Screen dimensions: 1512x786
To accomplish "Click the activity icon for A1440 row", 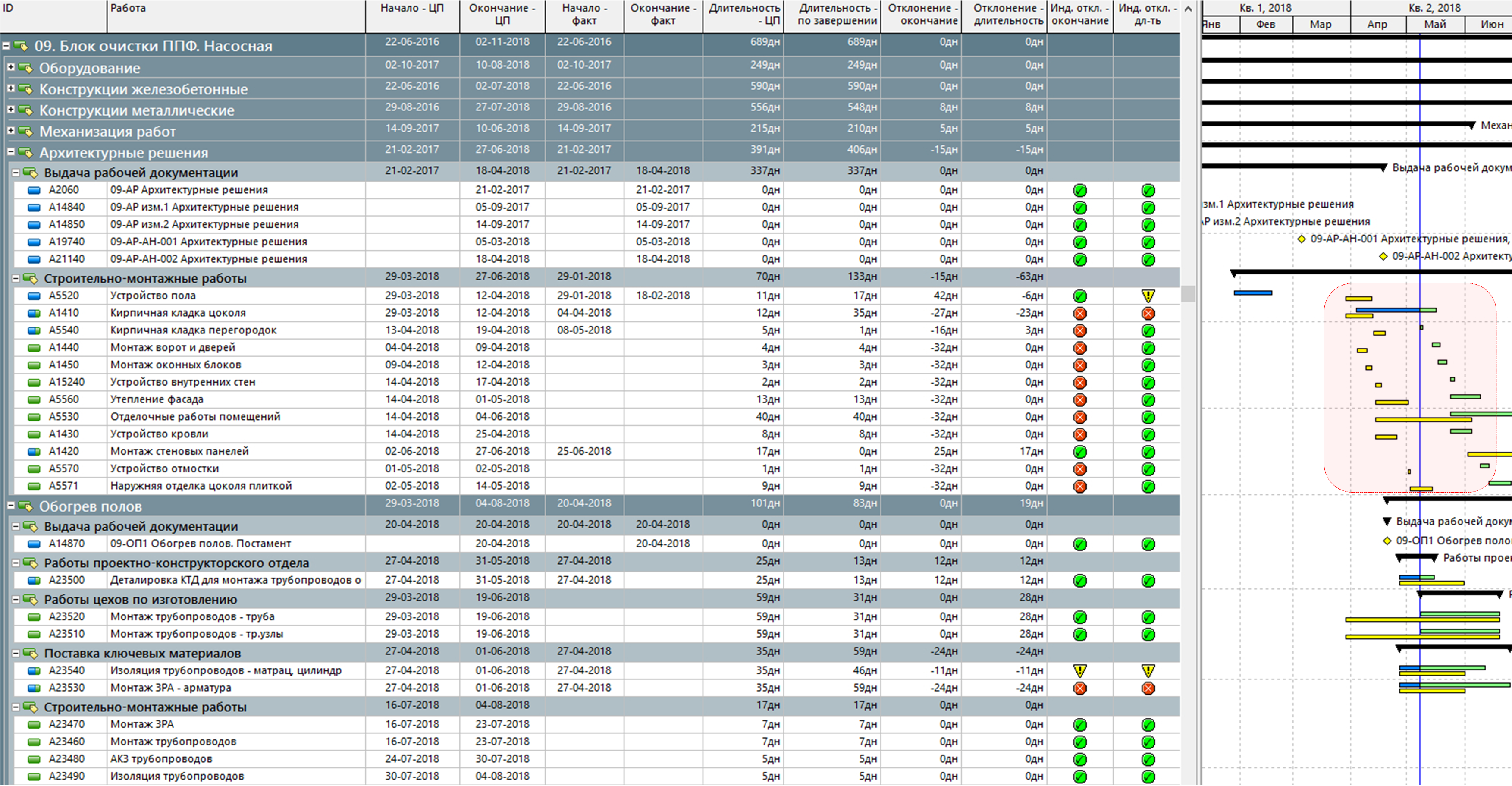I will [34, 348].
